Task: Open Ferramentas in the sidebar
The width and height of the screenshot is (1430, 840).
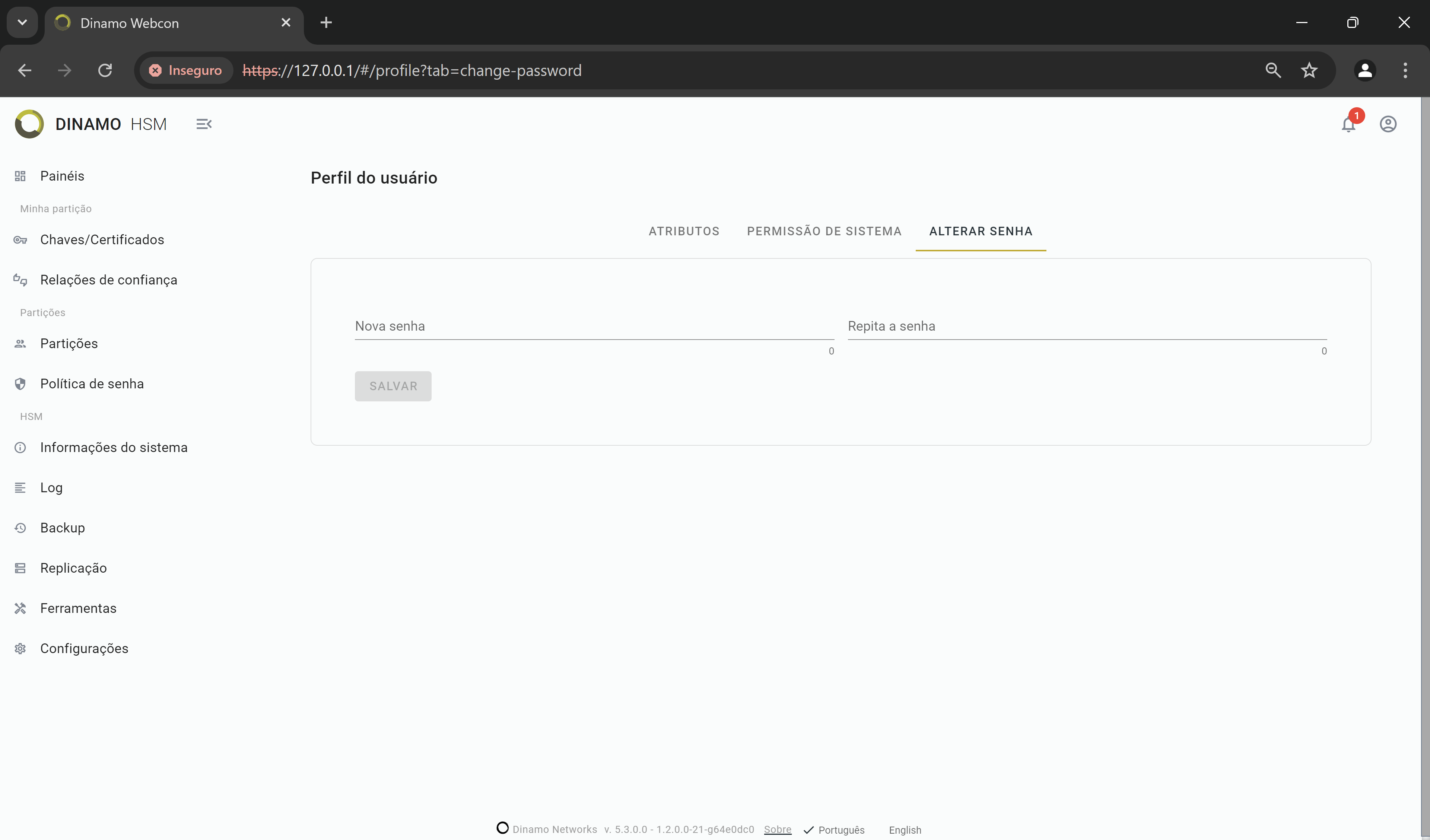Action: click(78, 608)
